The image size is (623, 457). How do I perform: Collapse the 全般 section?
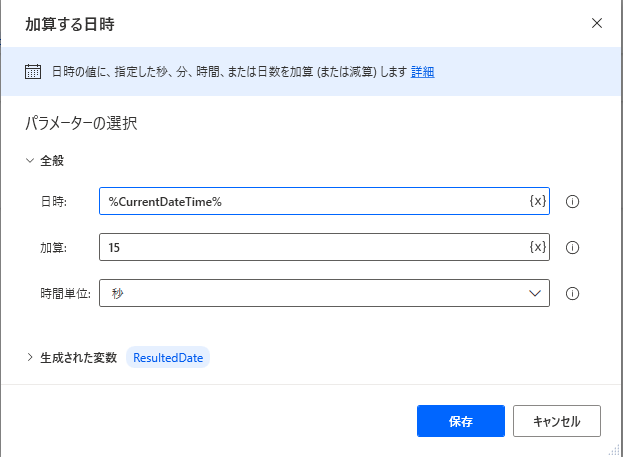[x=30, y=161]
